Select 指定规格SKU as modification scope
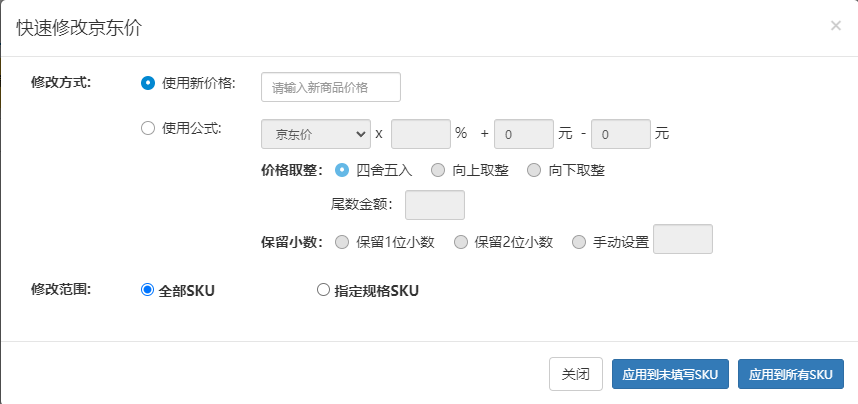The image size is (858, 404). click(323, 290)
